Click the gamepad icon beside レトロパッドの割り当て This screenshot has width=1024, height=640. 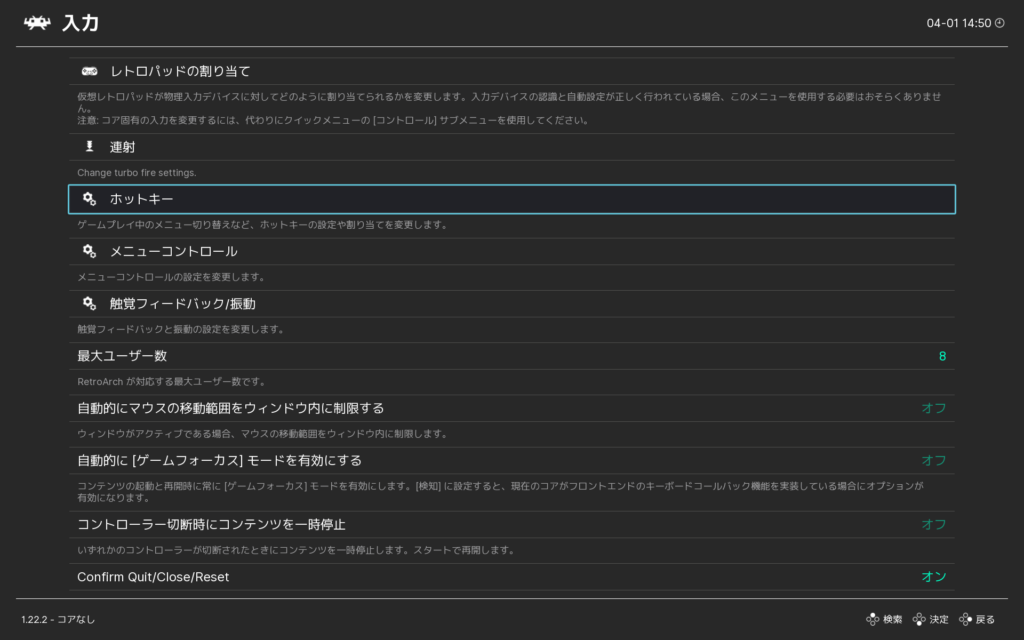89,71
